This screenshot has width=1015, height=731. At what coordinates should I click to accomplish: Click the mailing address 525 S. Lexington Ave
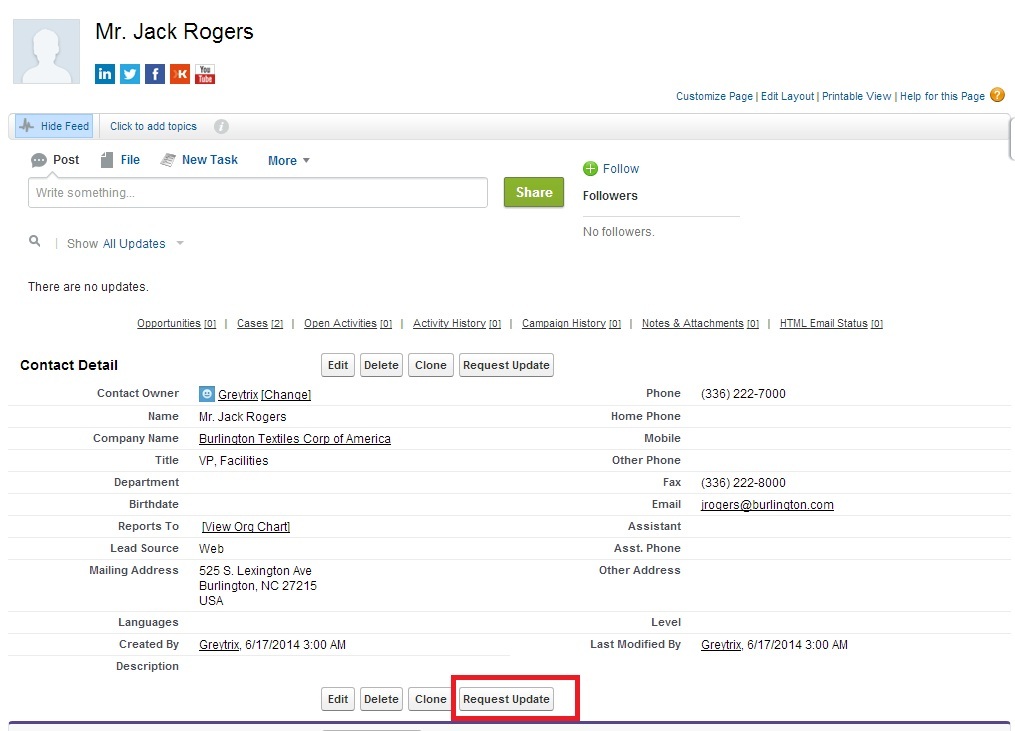(255, 570)
